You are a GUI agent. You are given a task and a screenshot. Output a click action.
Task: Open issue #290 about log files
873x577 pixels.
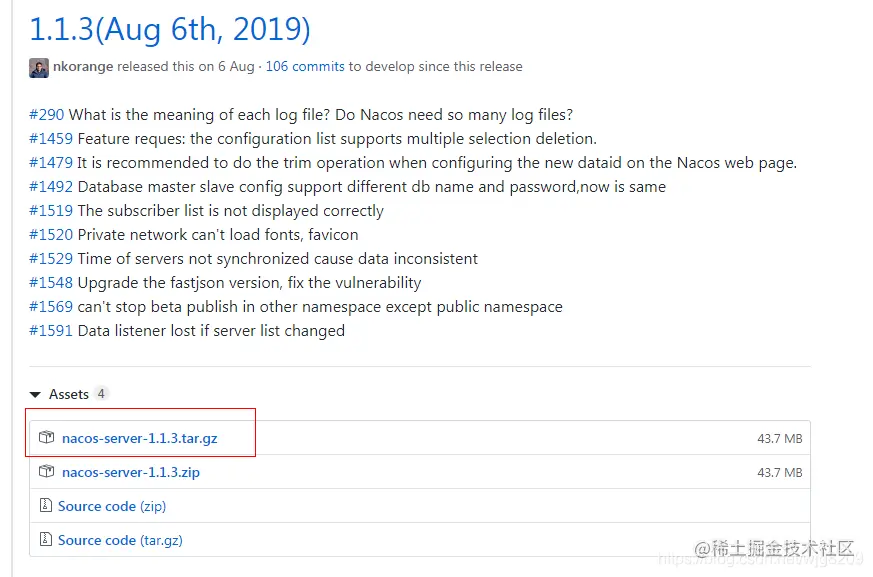(x=46, y=115)
